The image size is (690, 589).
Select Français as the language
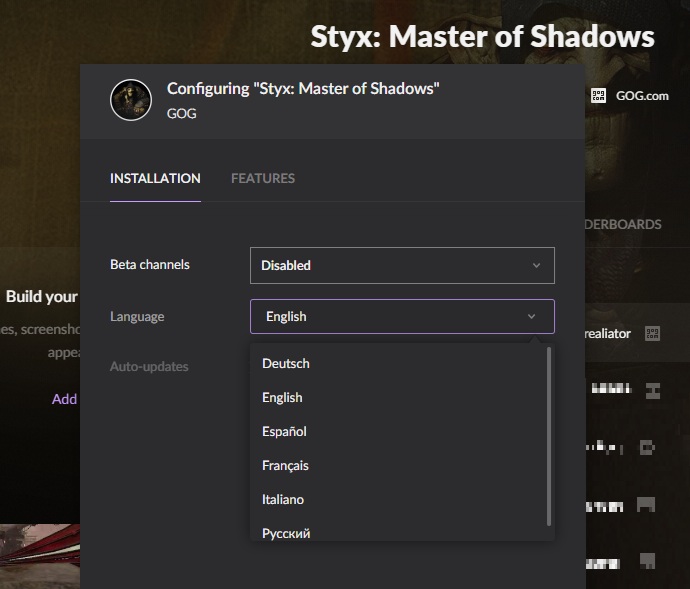[285, 466]
